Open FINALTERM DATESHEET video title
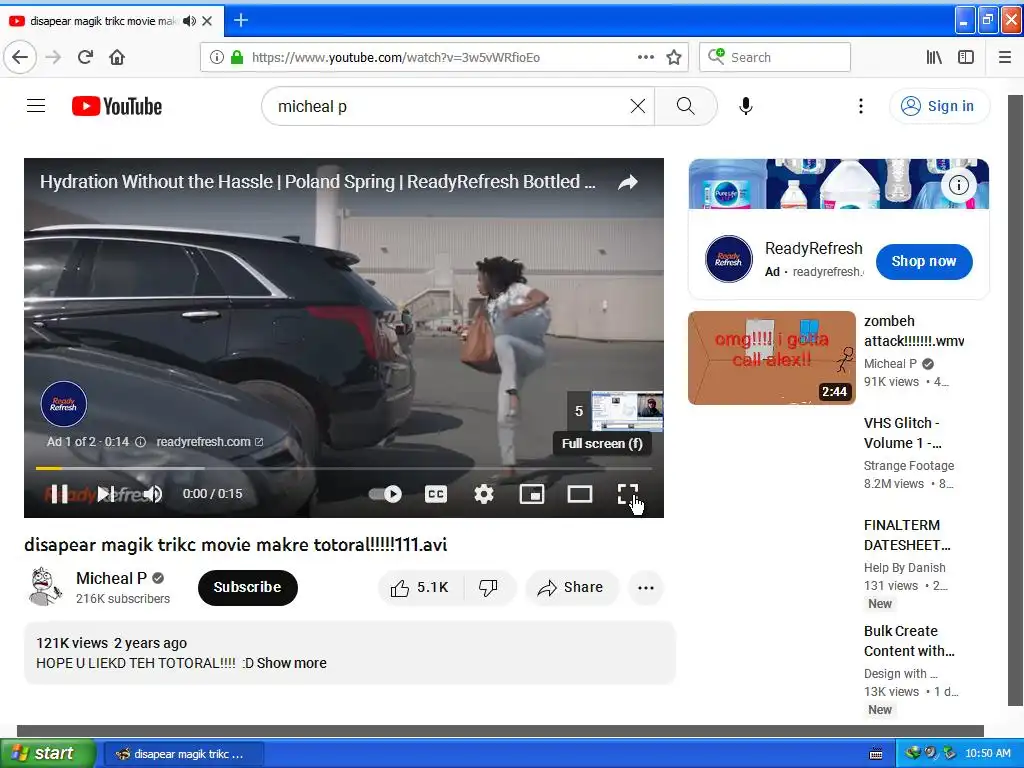 [906, 535]
